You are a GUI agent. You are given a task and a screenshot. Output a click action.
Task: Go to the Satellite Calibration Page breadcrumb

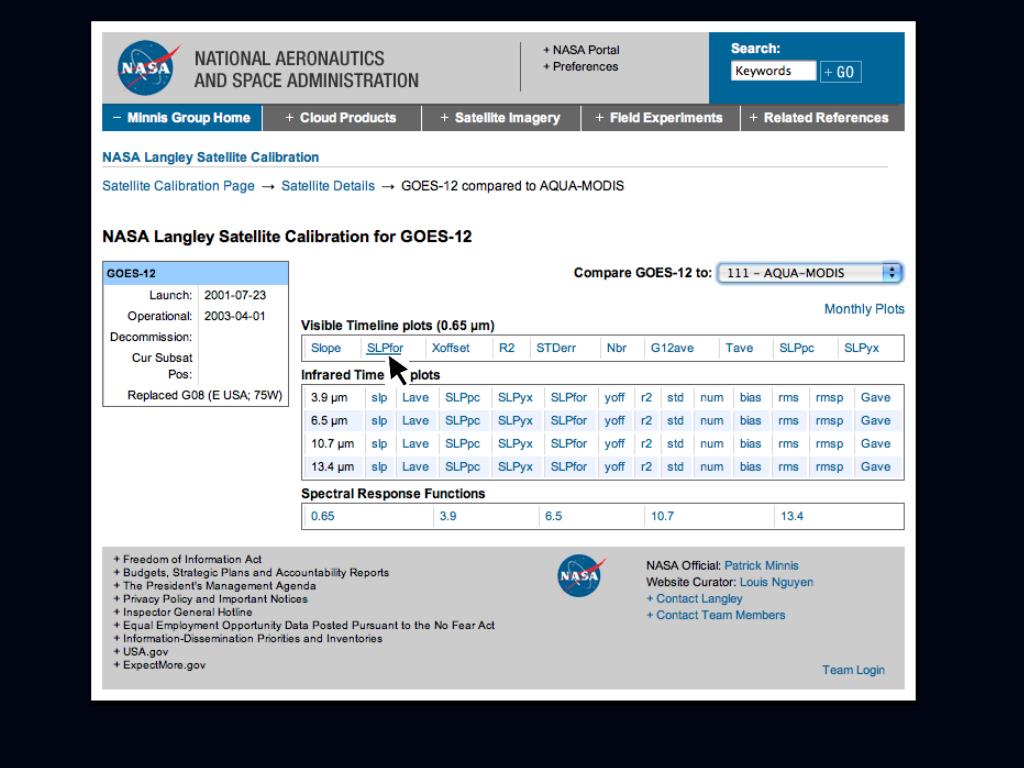tap(178, 186)
